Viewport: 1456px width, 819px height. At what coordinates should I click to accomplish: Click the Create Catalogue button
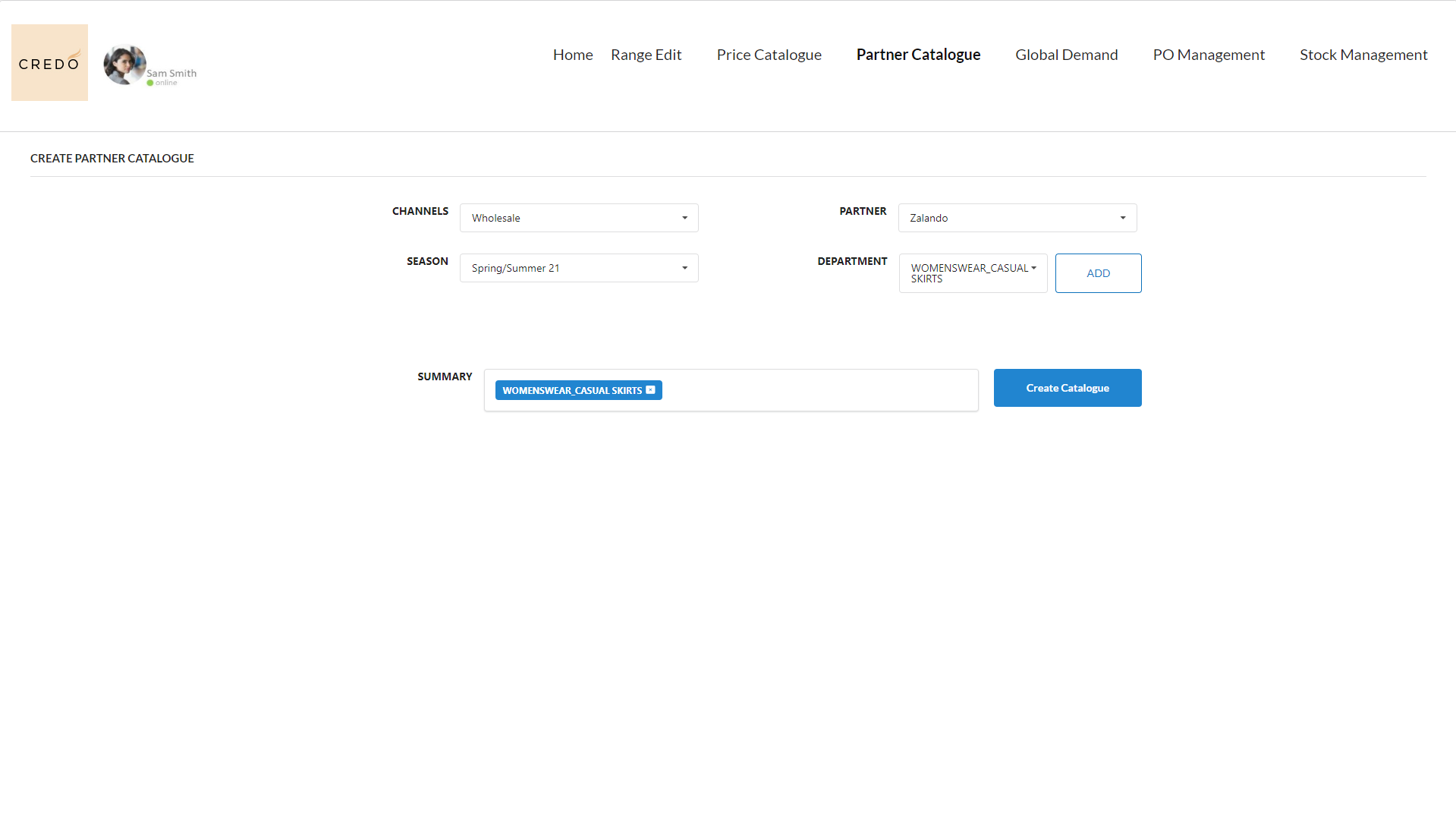pyautogui.click(x=1067, y=388)
